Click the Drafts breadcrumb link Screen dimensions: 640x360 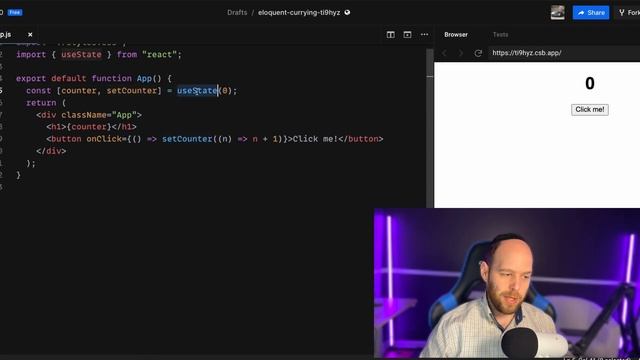click(x=237, y=13)
